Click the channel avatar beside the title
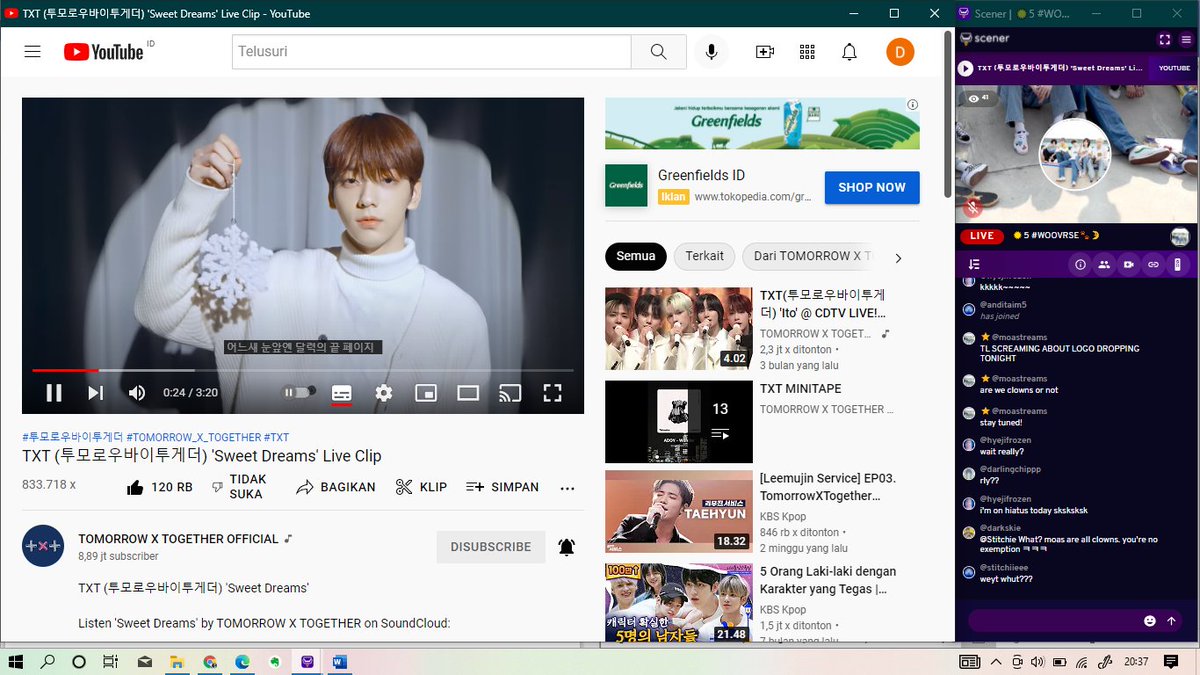1200x675 pixels. click(43, 546)
